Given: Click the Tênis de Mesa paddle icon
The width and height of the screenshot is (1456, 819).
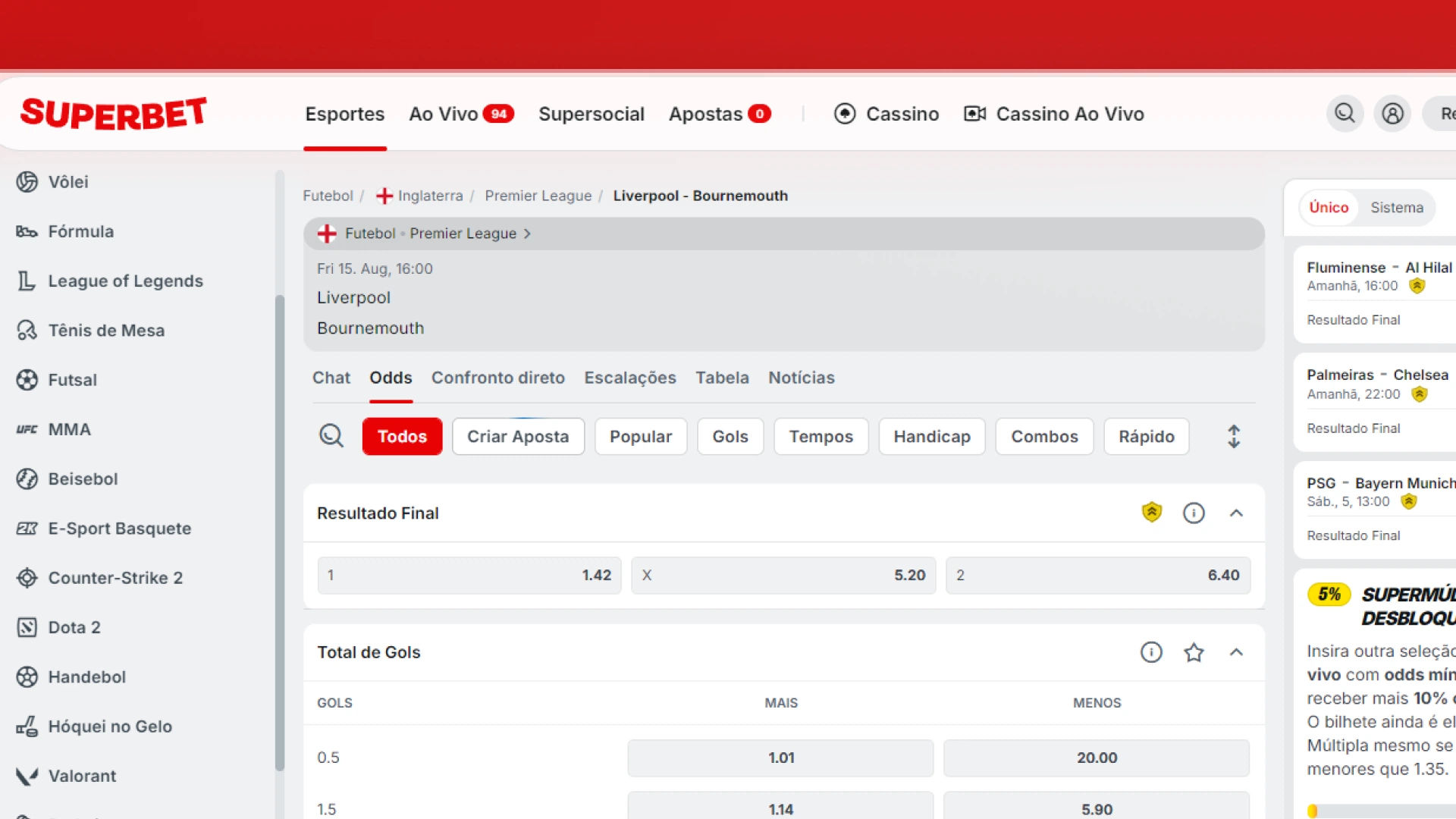Looking at the screenshot, I should pyautogui.click(x=27, y=331).
